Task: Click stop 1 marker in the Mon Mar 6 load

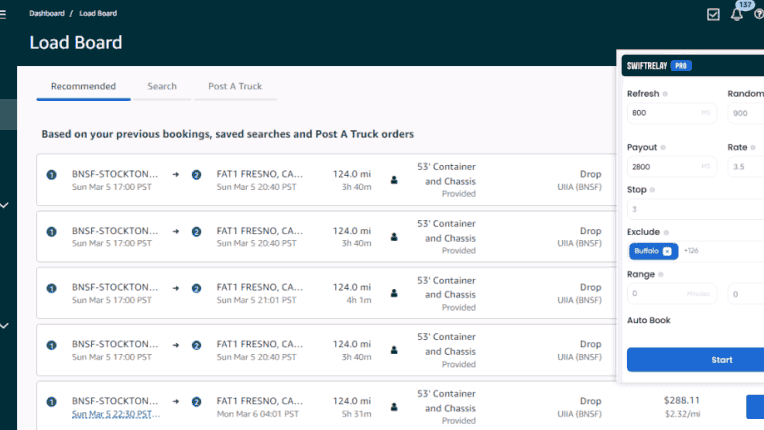Action: click(x=51, y=402)
